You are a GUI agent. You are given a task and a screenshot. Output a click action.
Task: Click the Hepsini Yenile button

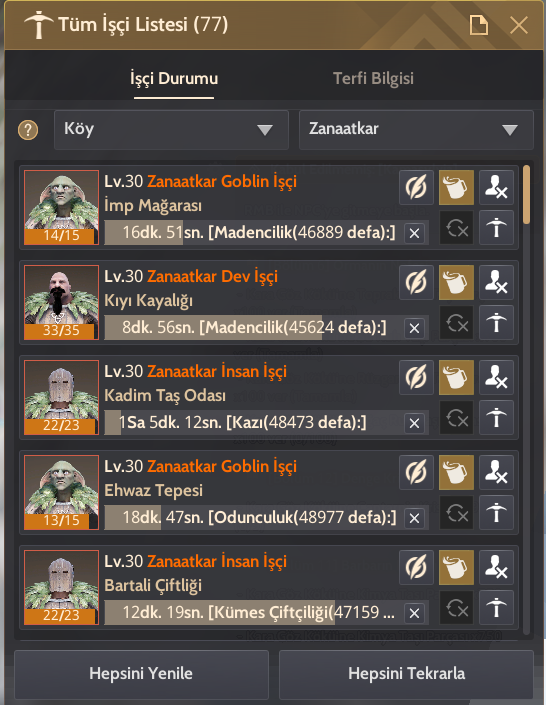141,674
